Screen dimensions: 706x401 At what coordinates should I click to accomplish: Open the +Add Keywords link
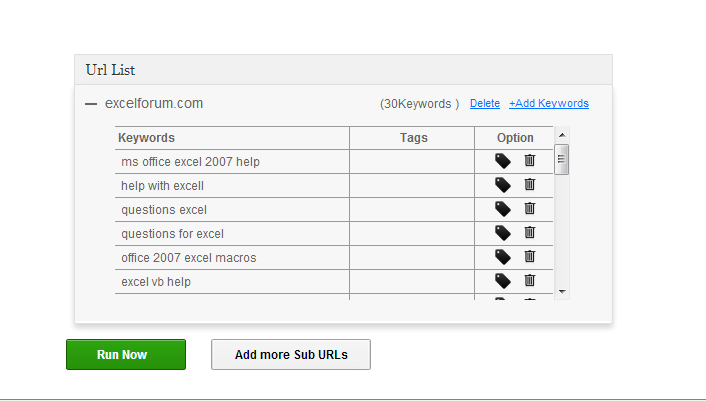(x=549, y=104)
